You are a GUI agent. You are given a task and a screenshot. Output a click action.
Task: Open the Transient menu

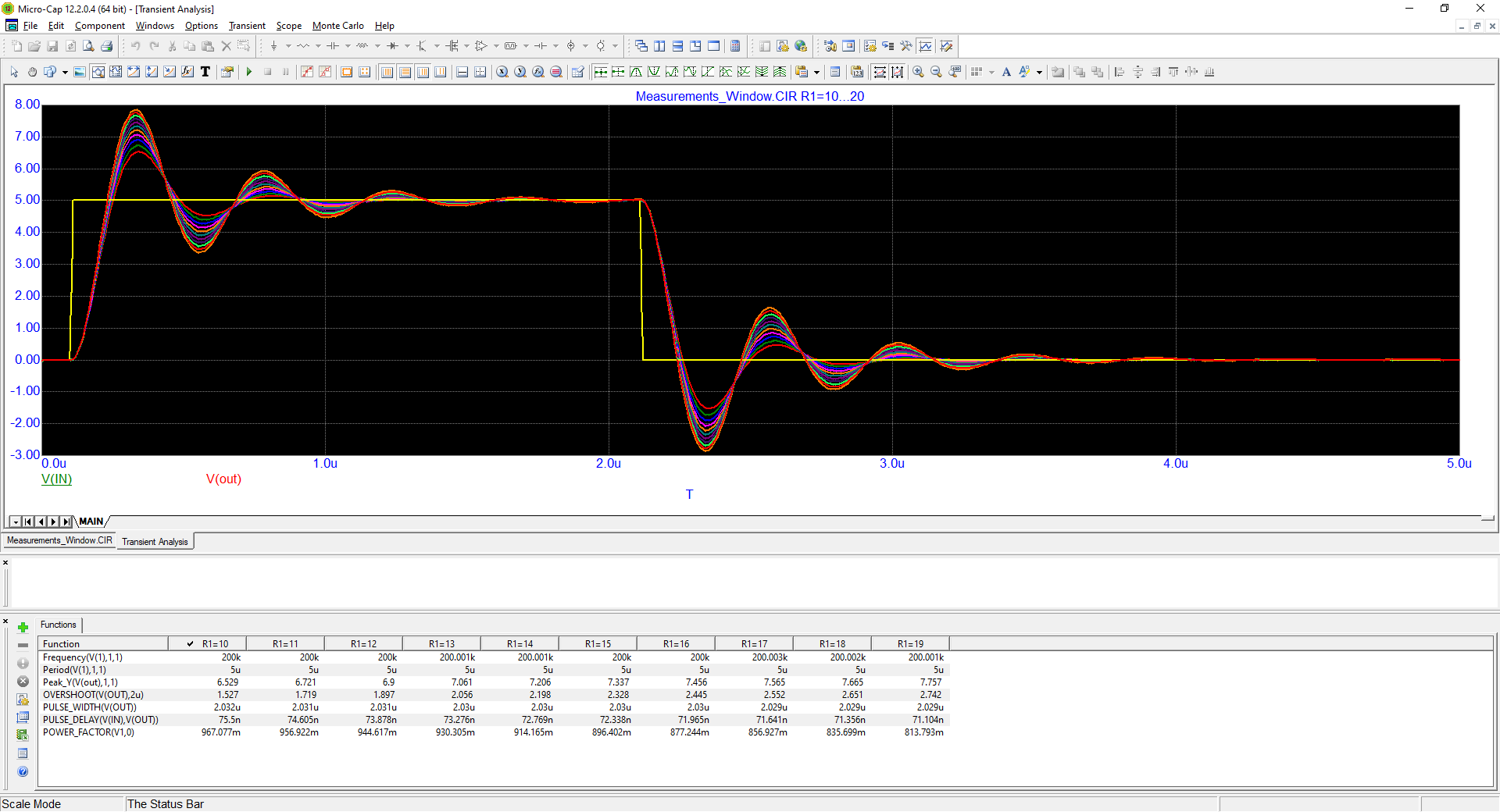(247, 26)
